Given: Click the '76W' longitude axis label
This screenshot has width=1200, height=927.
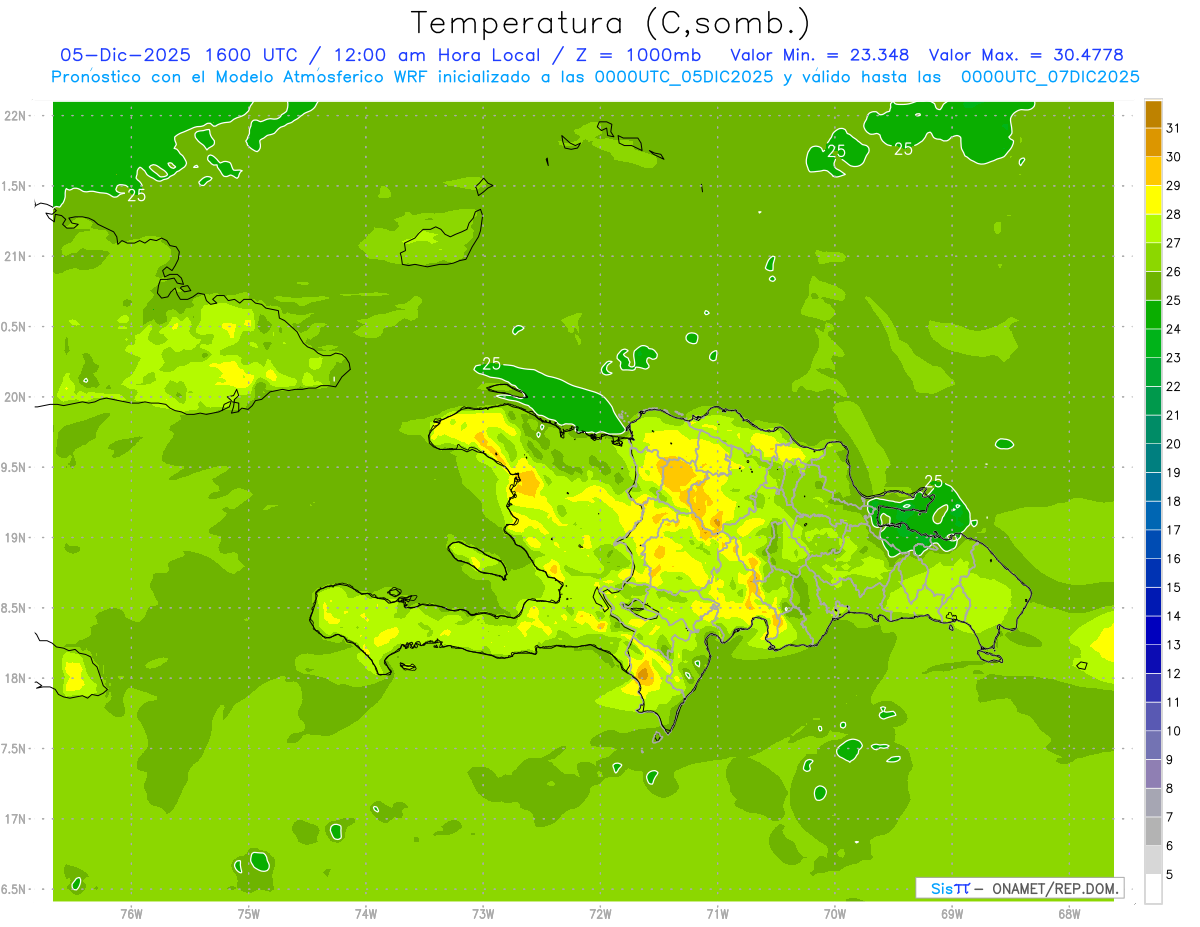Looking at the screenshot, I should [x=131, y=914].
